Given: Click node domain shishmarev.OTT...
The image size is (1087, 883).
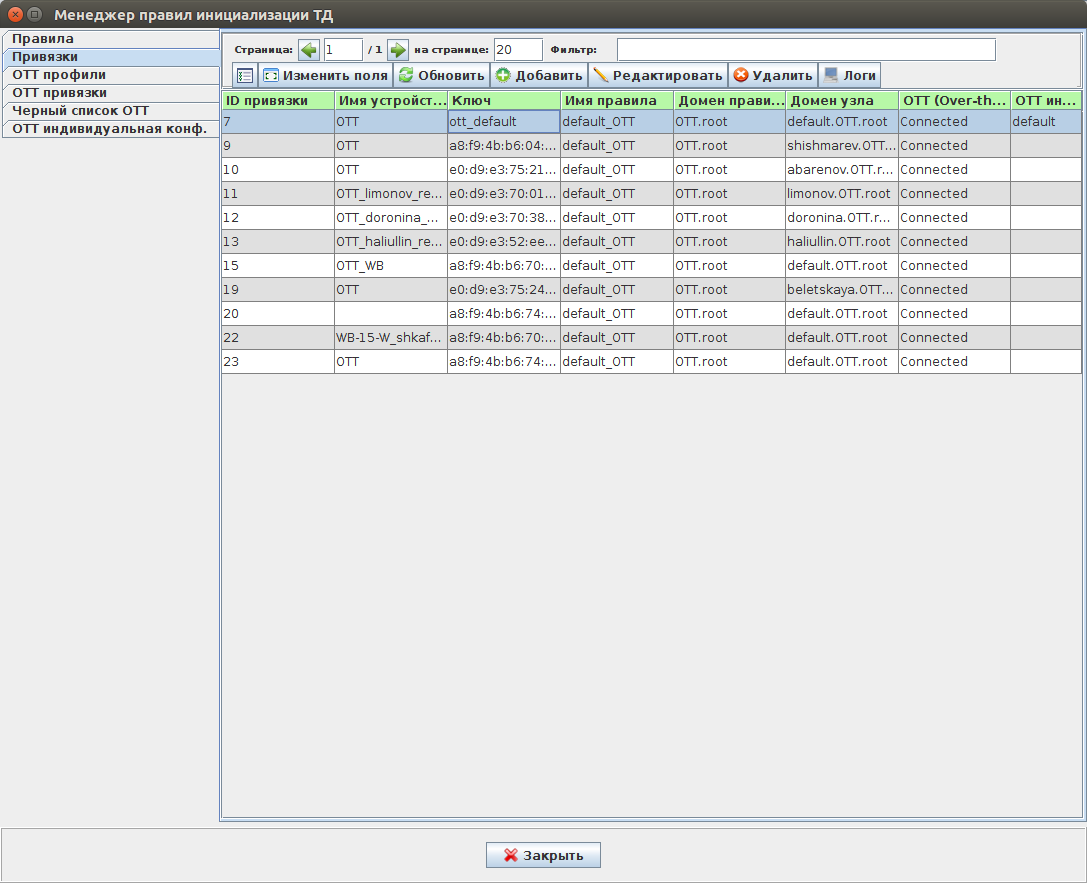Looking at the screenshot, I should click(x=842, y=146).
